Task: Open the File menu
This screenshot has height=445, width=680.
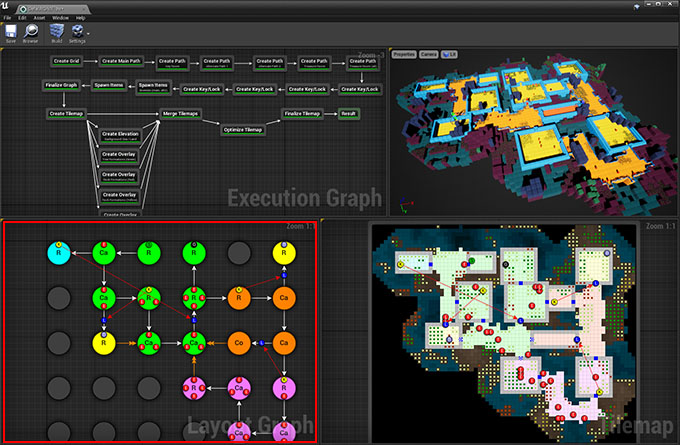Action: [x=7, y=18]
